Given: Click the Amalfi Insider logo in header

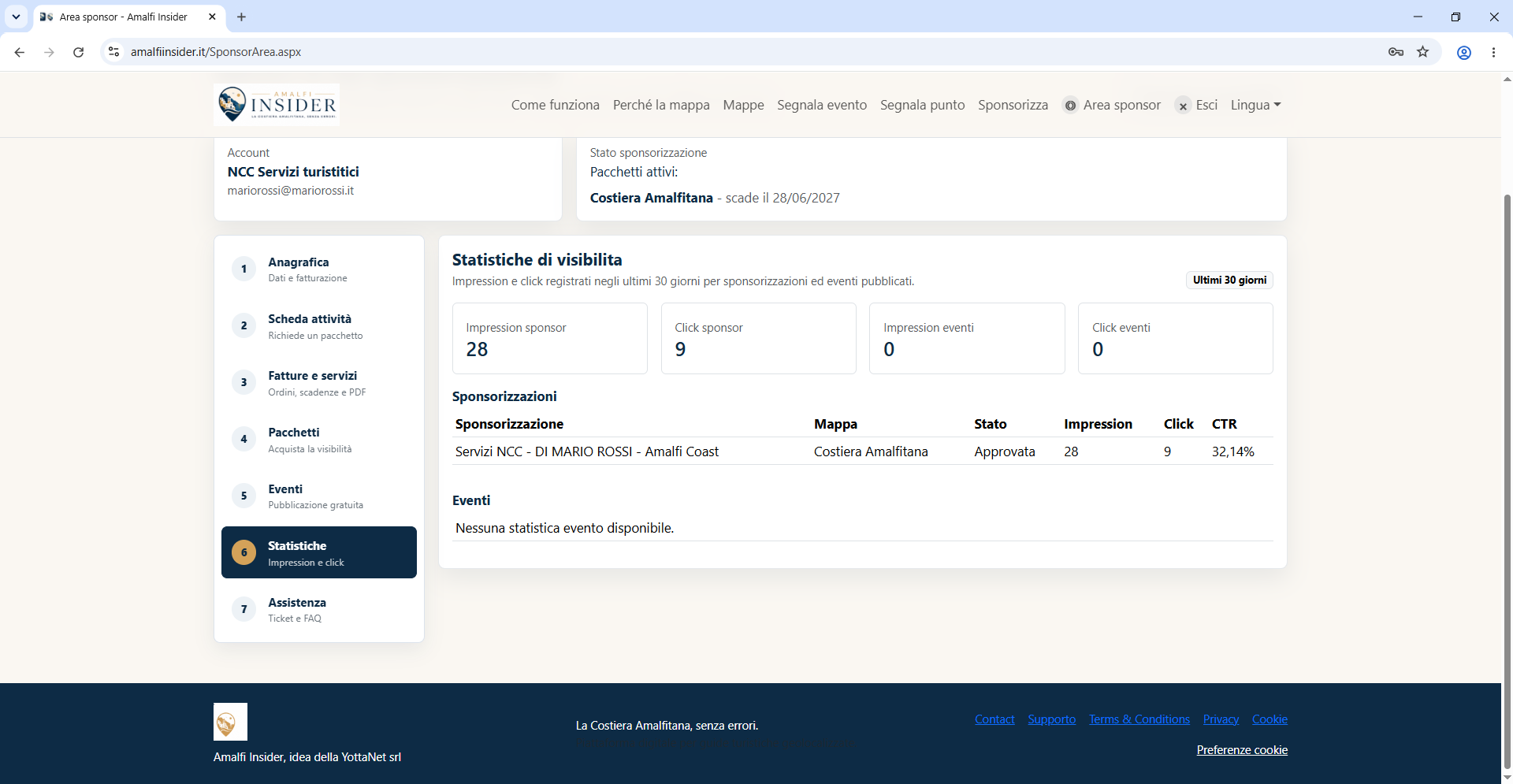Looking at the screenshot, I should coord(277,105).
